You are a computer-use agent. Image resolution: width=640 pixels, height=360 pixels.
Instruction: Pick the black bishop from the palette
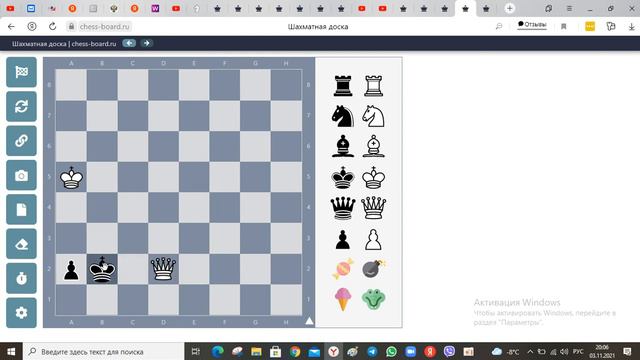[x=343, y=146]
